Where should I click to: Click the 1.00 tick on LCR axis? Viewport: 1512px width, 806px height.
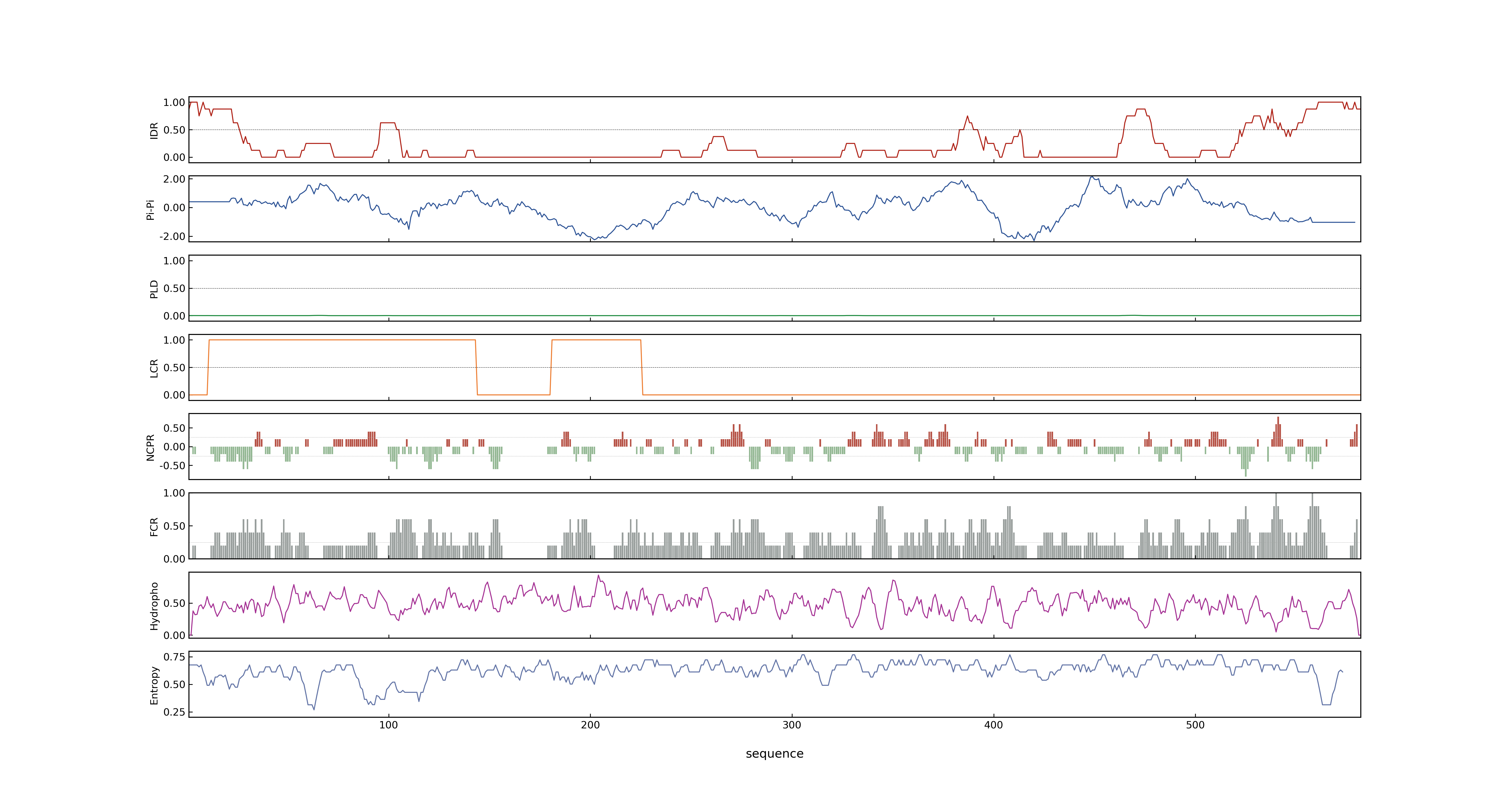pos(174,340)
